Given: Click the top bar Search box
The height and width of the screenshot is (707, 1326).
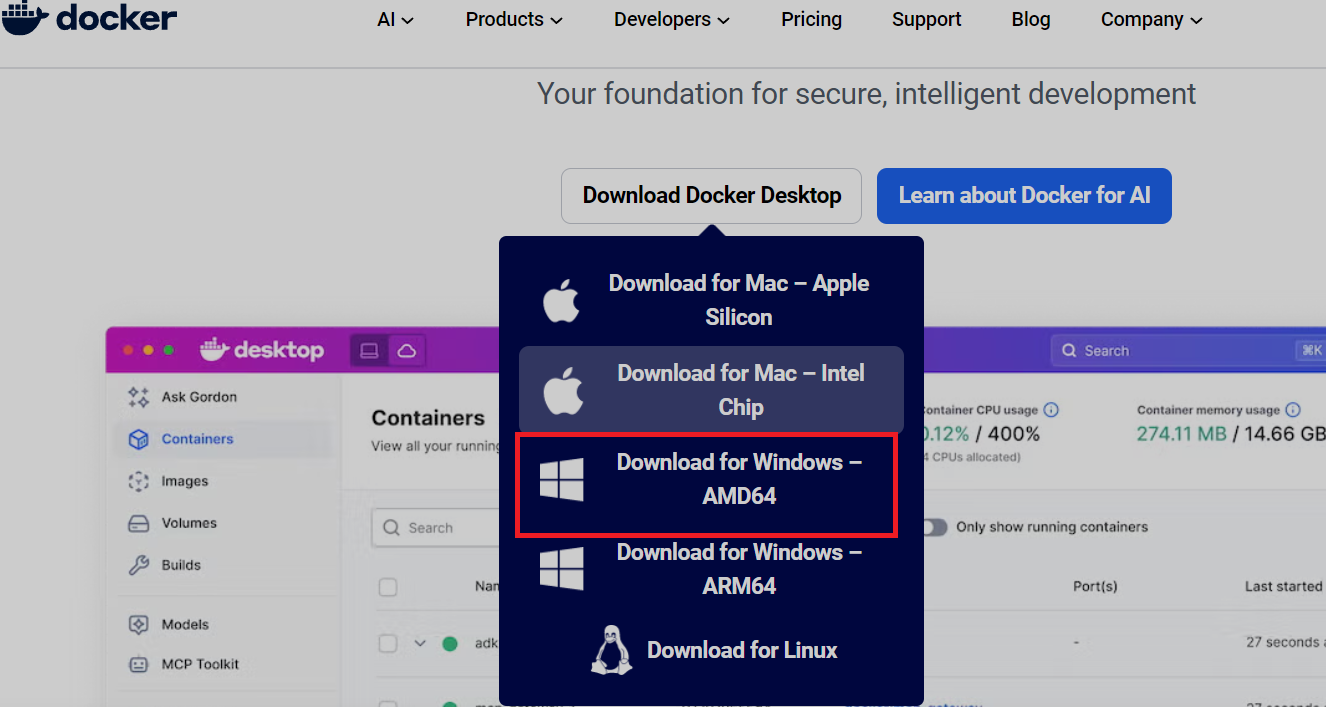Looking at the screenshot, I should (1188, 350).
